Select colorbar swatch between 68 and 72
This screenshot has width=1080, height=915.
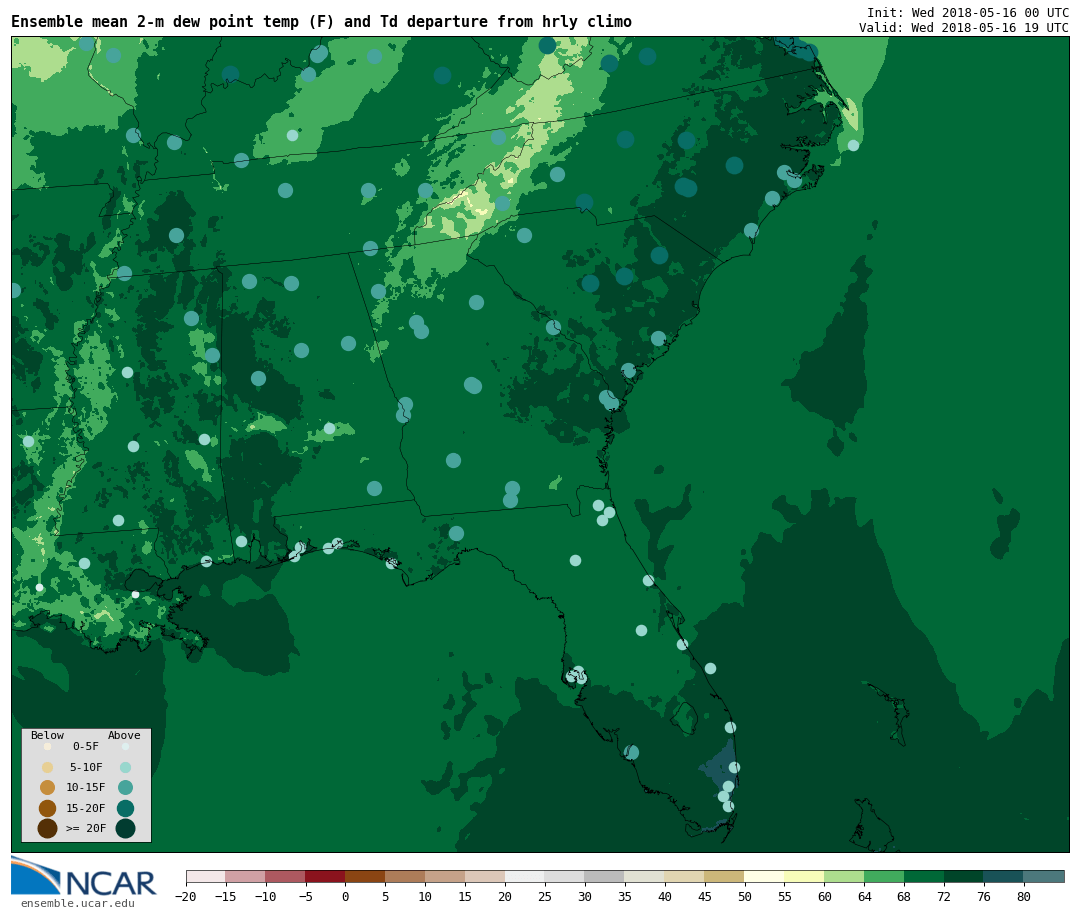point(924,876)
